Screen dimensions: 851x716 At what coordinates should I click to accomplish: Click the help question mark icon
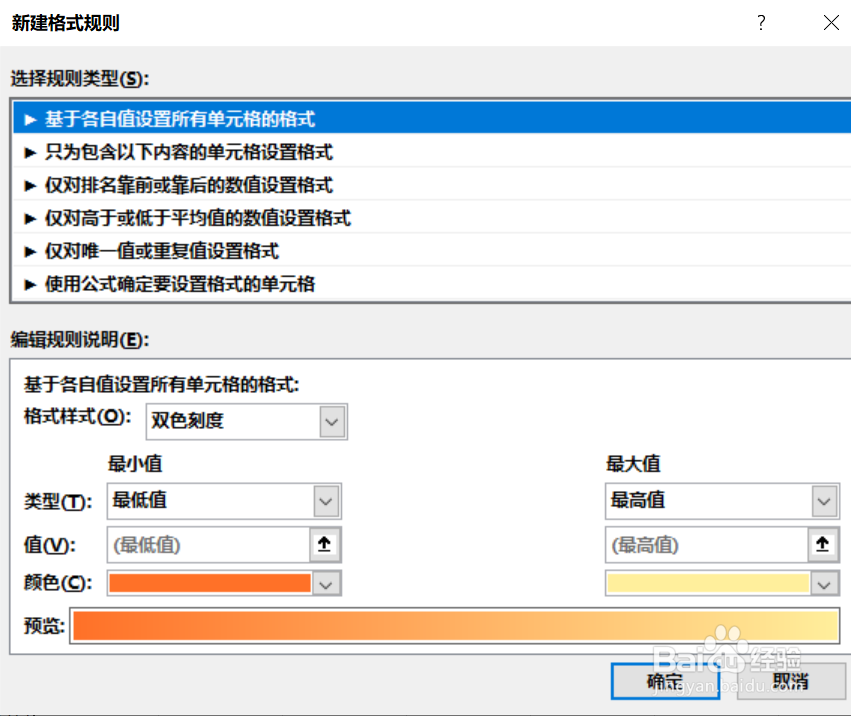pos(761,23)
